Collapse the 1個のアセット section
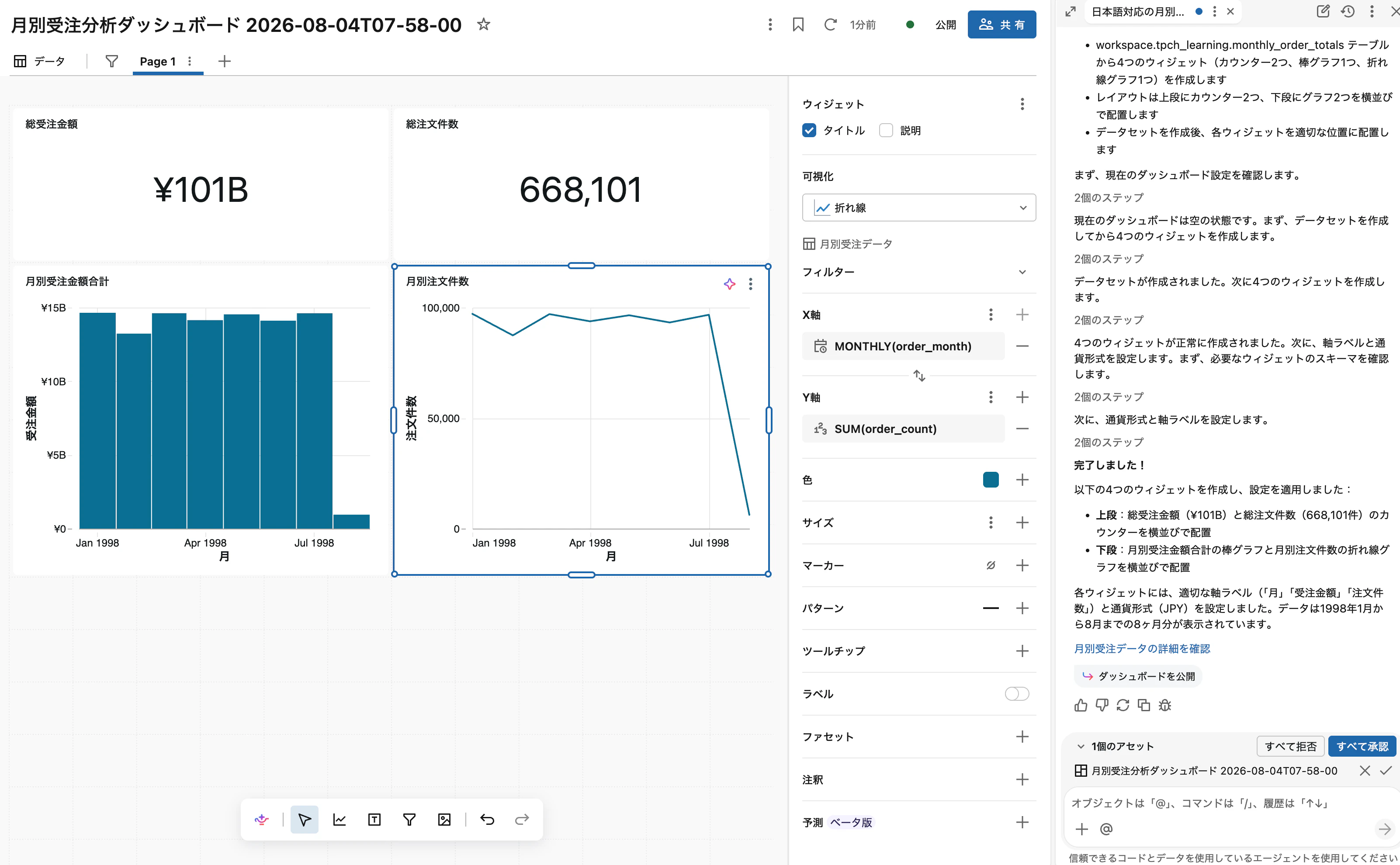Image resolution: width=1400 pixels, height=865 pixels. (x=1081, y=746)
